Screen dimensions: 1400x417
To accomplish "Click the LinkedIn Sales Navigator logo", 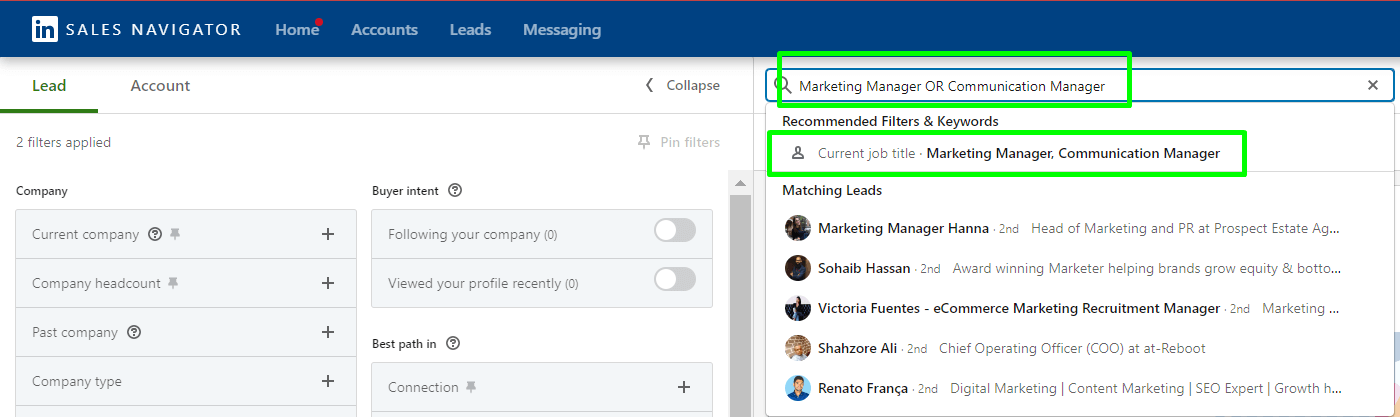I will tap(136, 29).
